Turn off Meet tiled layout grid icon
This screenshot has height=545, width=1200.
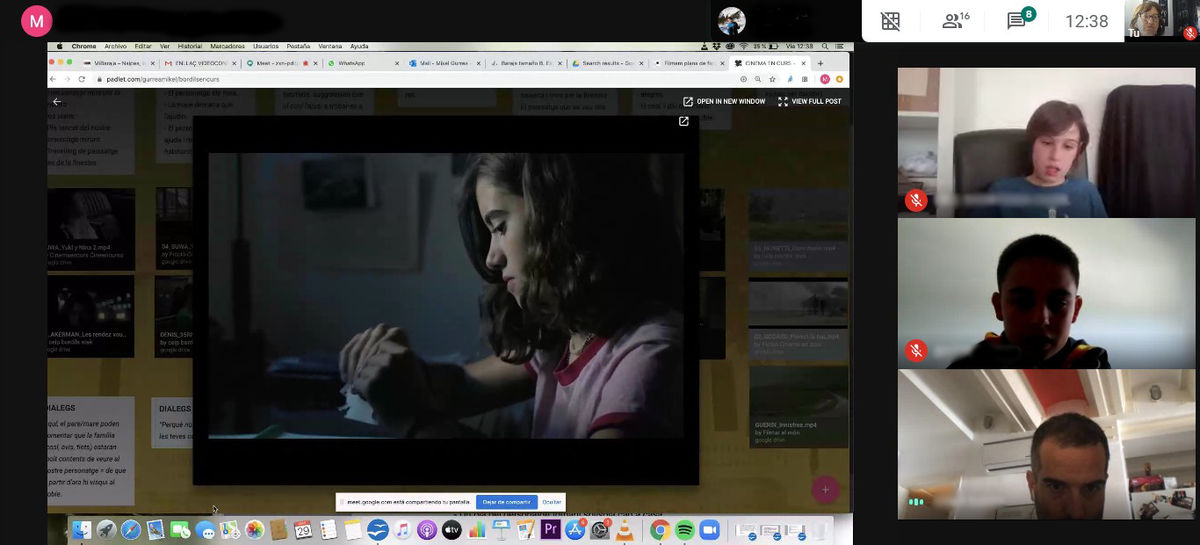click(890, 21)
